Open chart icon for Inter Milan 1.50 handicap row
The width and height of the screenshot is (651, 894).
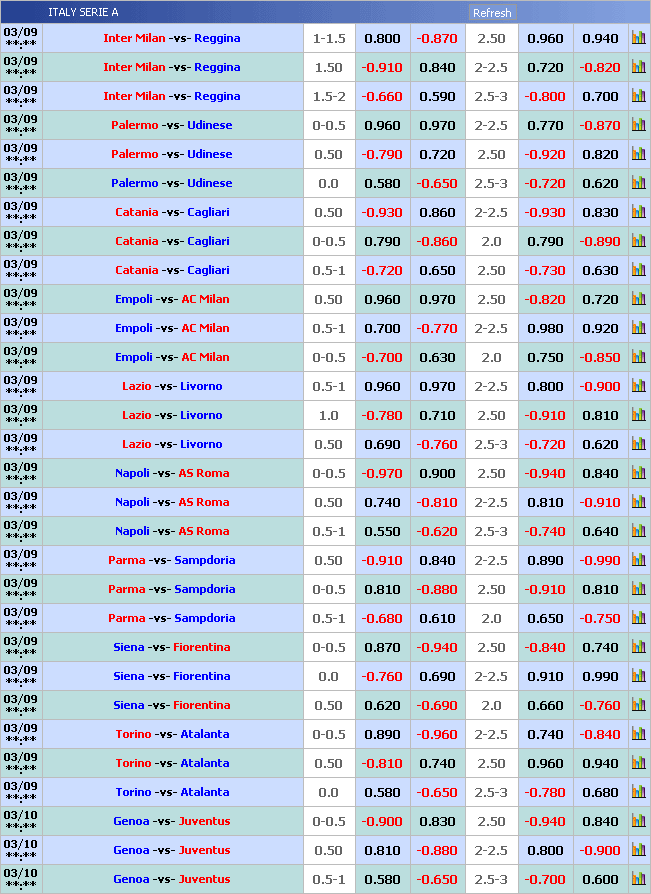(638, 67)
